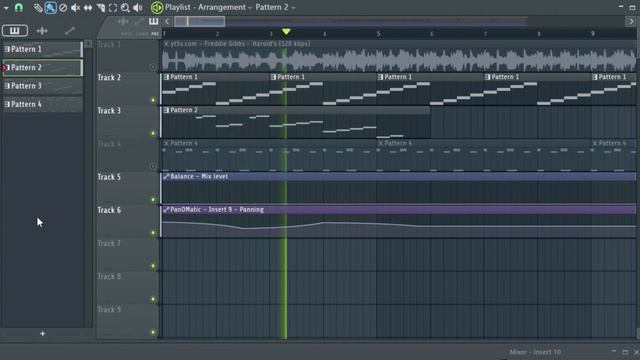Select the Track 7 header label

click(x=109, y=243)
